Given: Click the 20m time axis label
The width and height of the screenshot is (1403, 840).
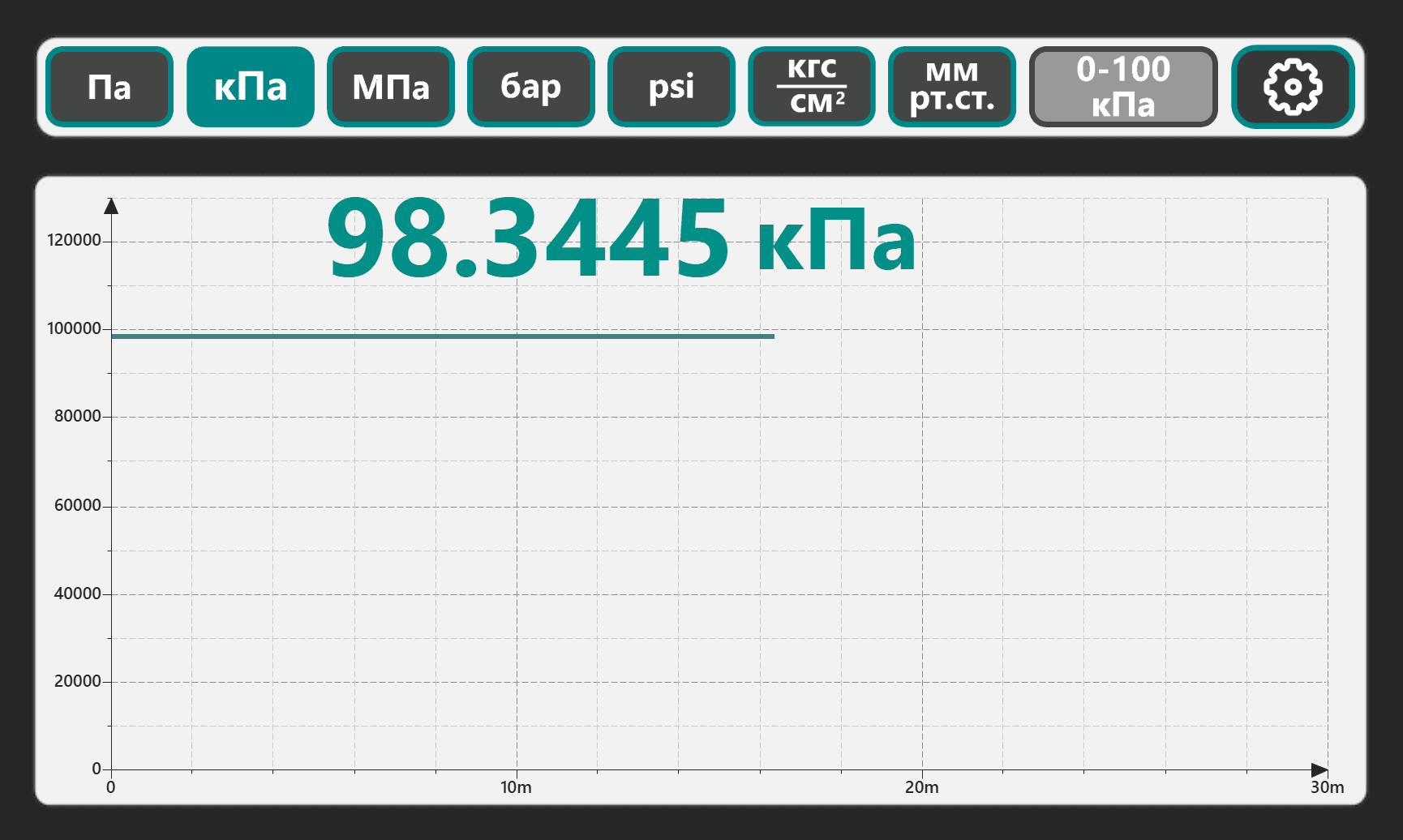Looking at the screenshot, I should (922, 787).
